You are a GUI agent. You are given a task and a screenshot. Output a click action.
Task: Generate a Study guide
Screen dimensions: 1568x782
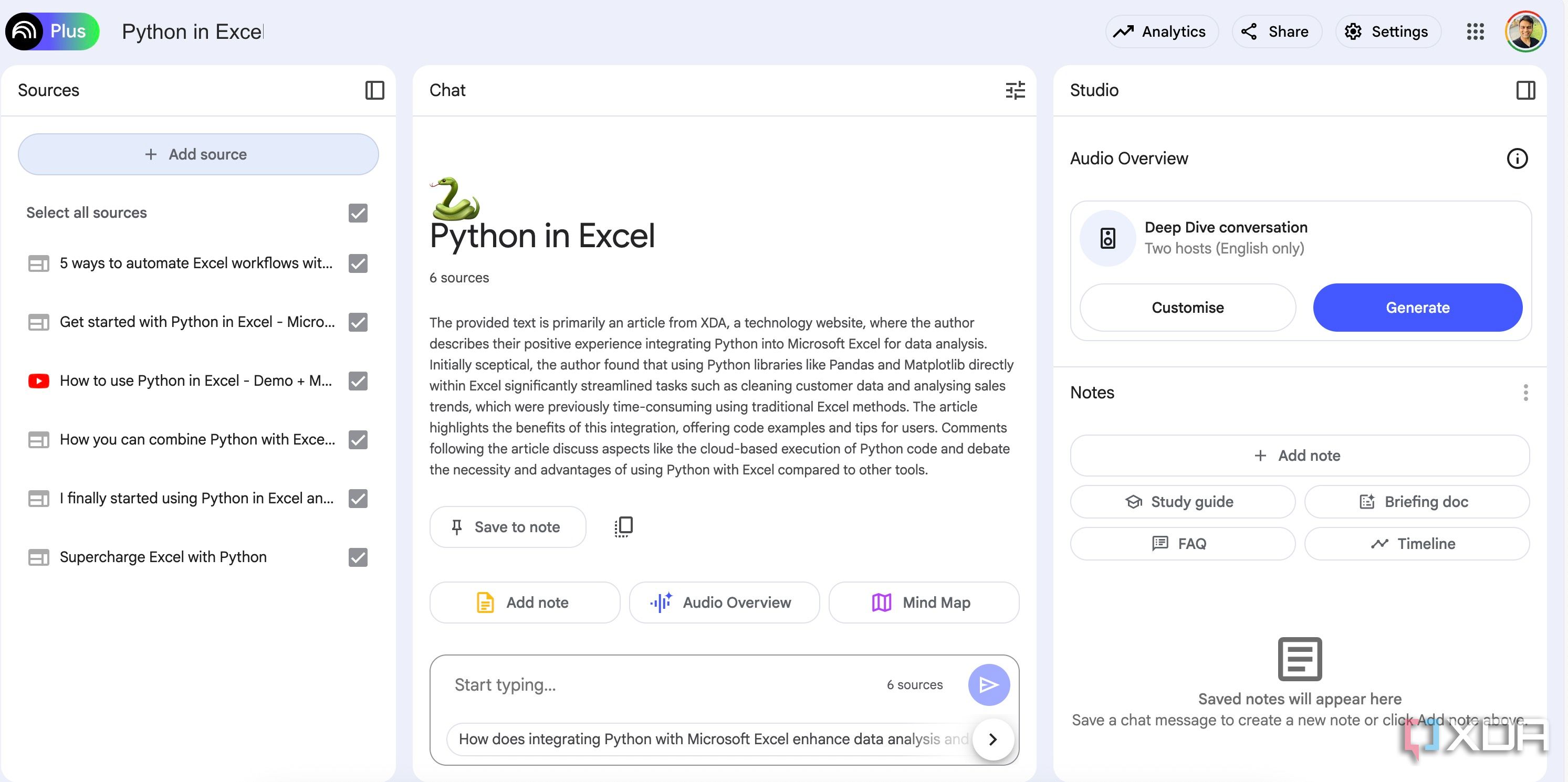1182,501
